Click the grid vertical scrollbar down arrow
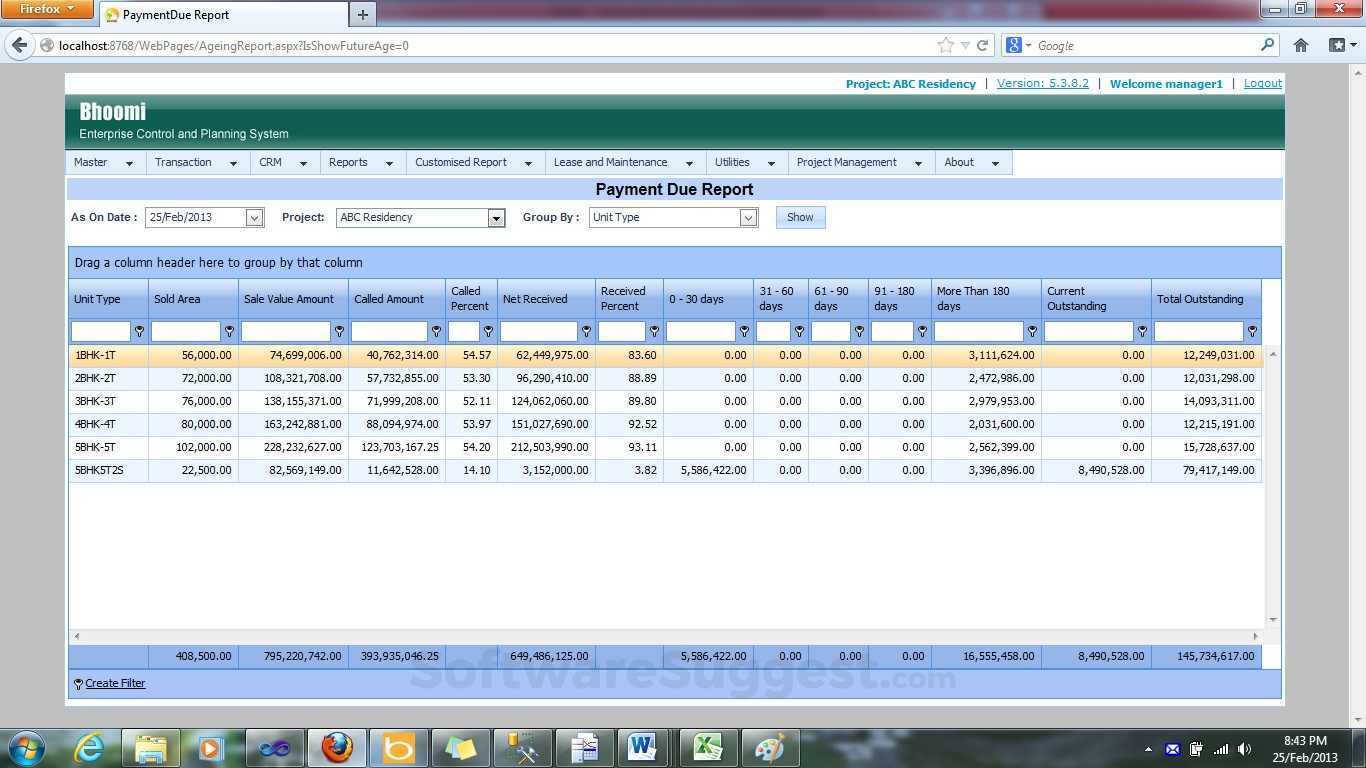This screenshot has height=768, width=1366. click(1273, 620)
